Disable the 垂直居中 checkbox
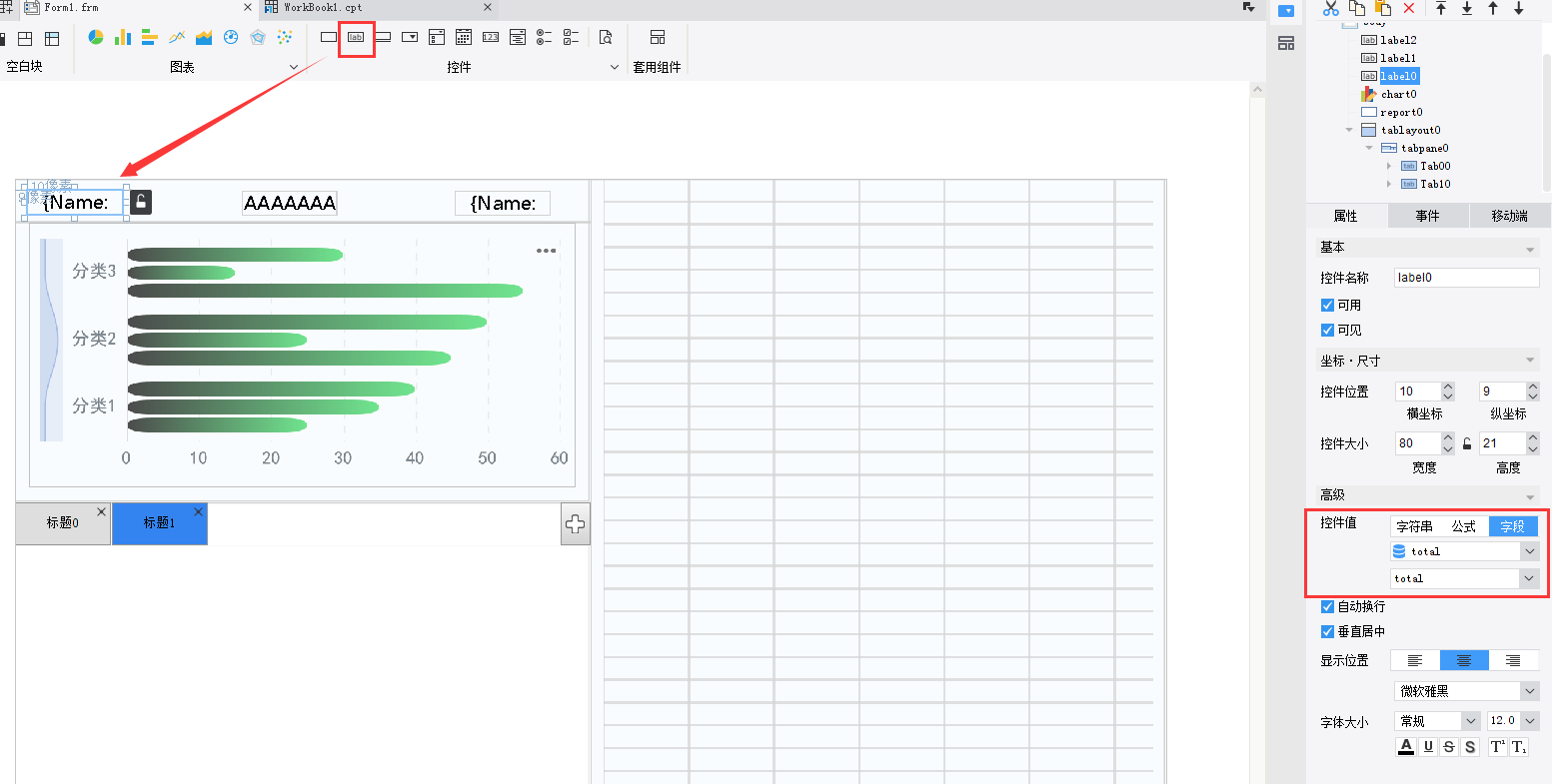The width and height of the screenshot is (1552, 784). [1327, 631]
